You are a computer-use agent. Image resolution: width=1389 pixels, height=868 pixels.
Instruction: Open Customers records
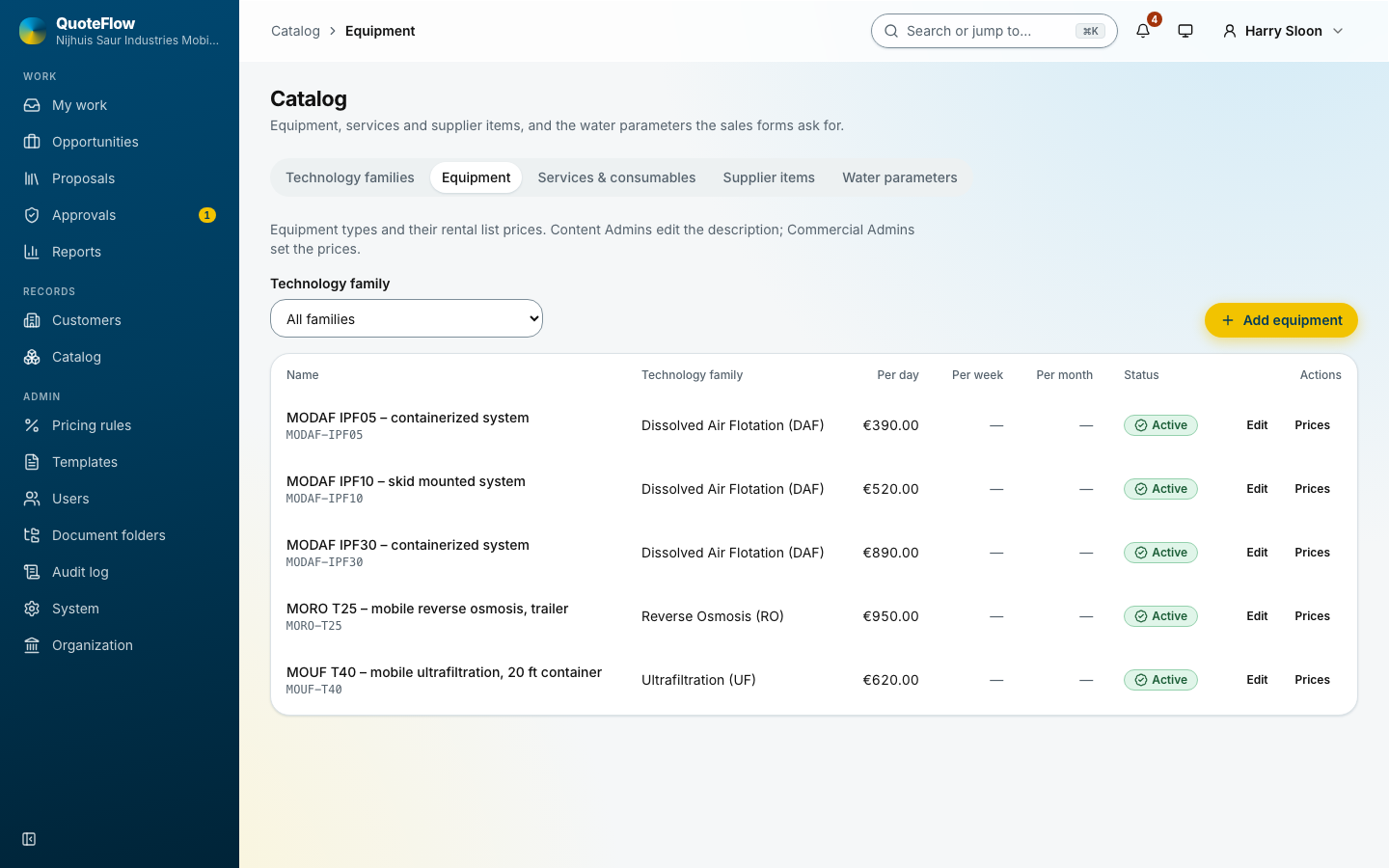pos(120,320)
